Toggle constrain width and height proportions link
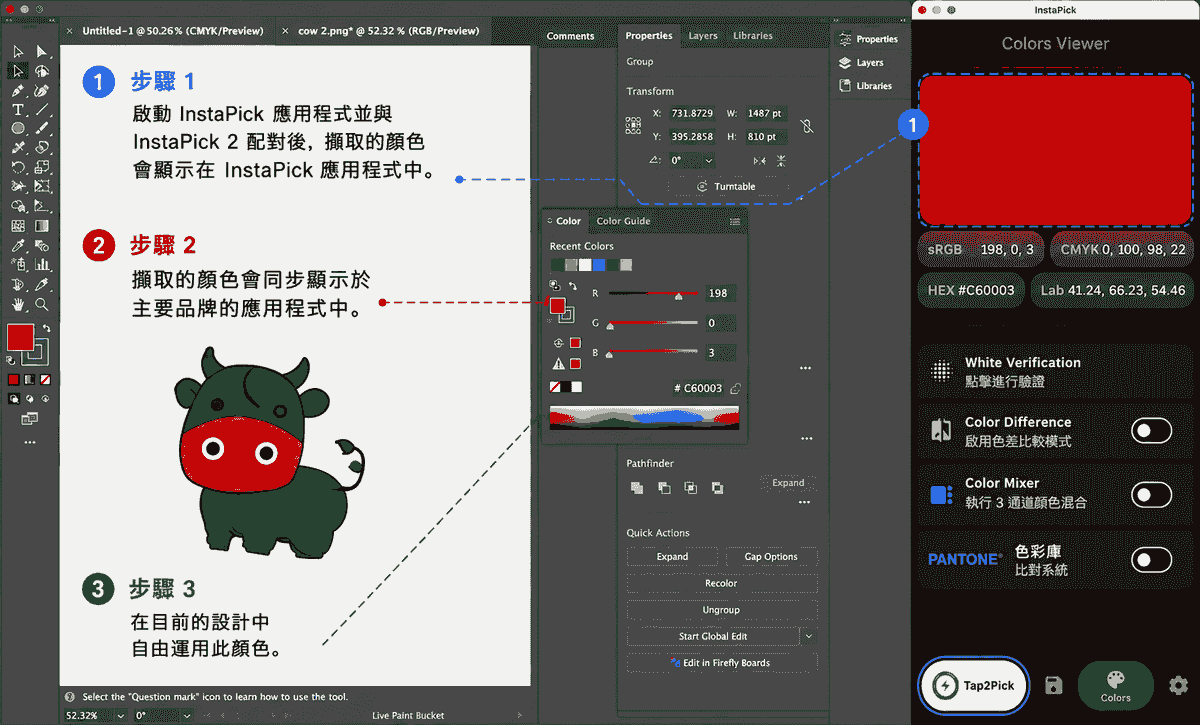The width and height of the screenshot is (1200, 725). tap(806, 126)
